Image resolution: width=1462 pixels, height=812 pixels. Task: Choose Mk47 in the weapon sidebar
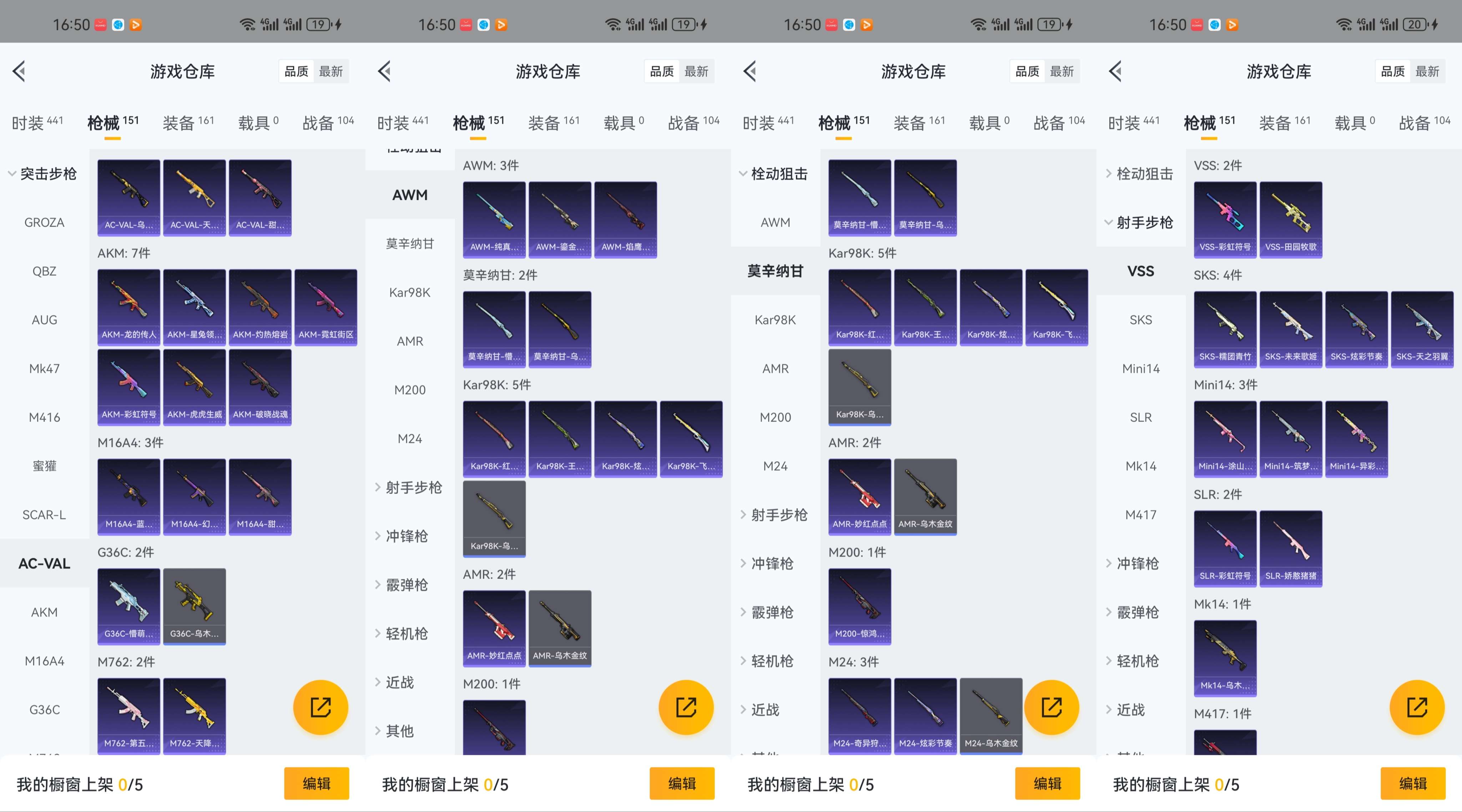click(x=44, y=368)
